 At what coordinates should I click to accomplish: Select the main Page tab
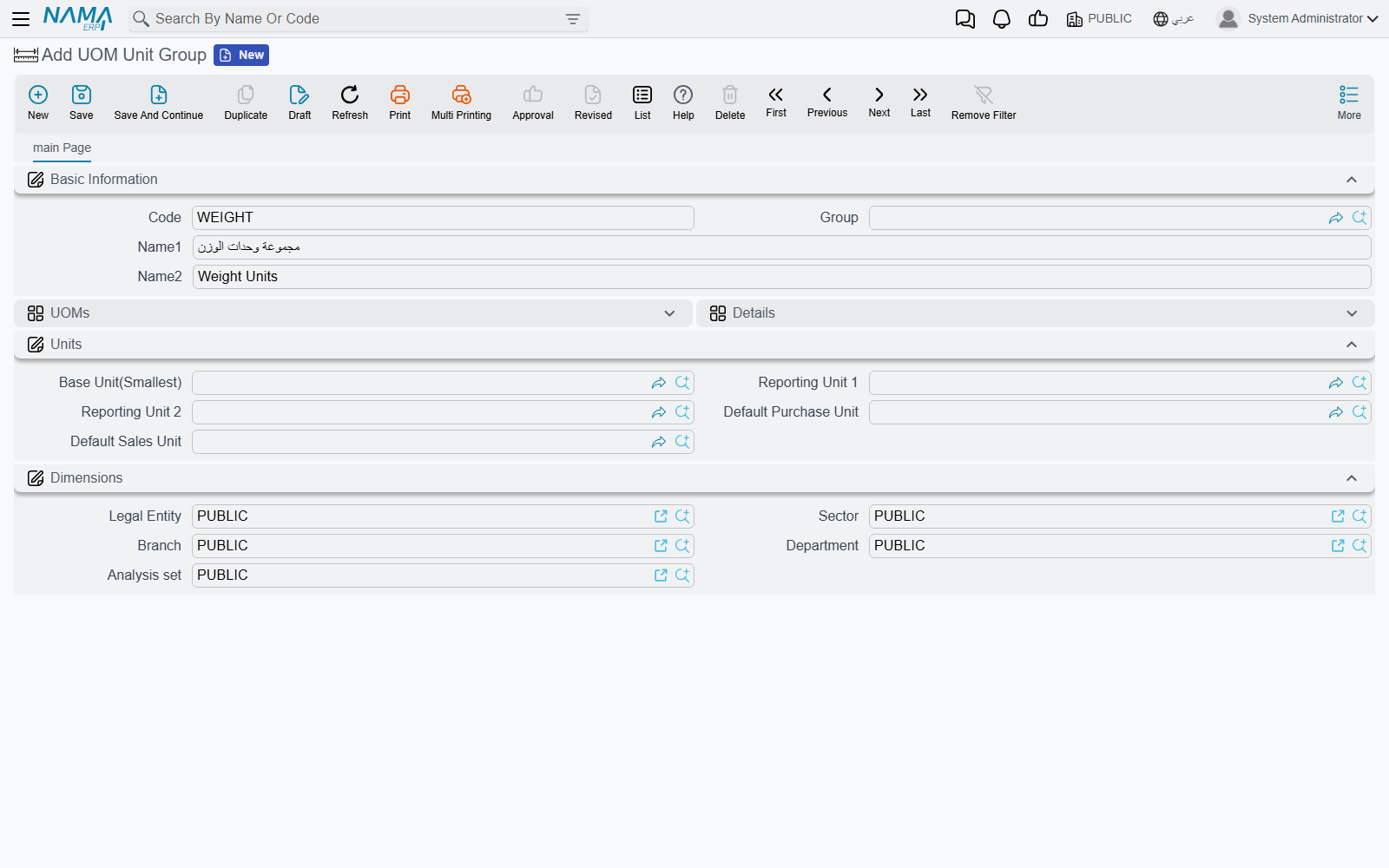[x=62, y=148]
